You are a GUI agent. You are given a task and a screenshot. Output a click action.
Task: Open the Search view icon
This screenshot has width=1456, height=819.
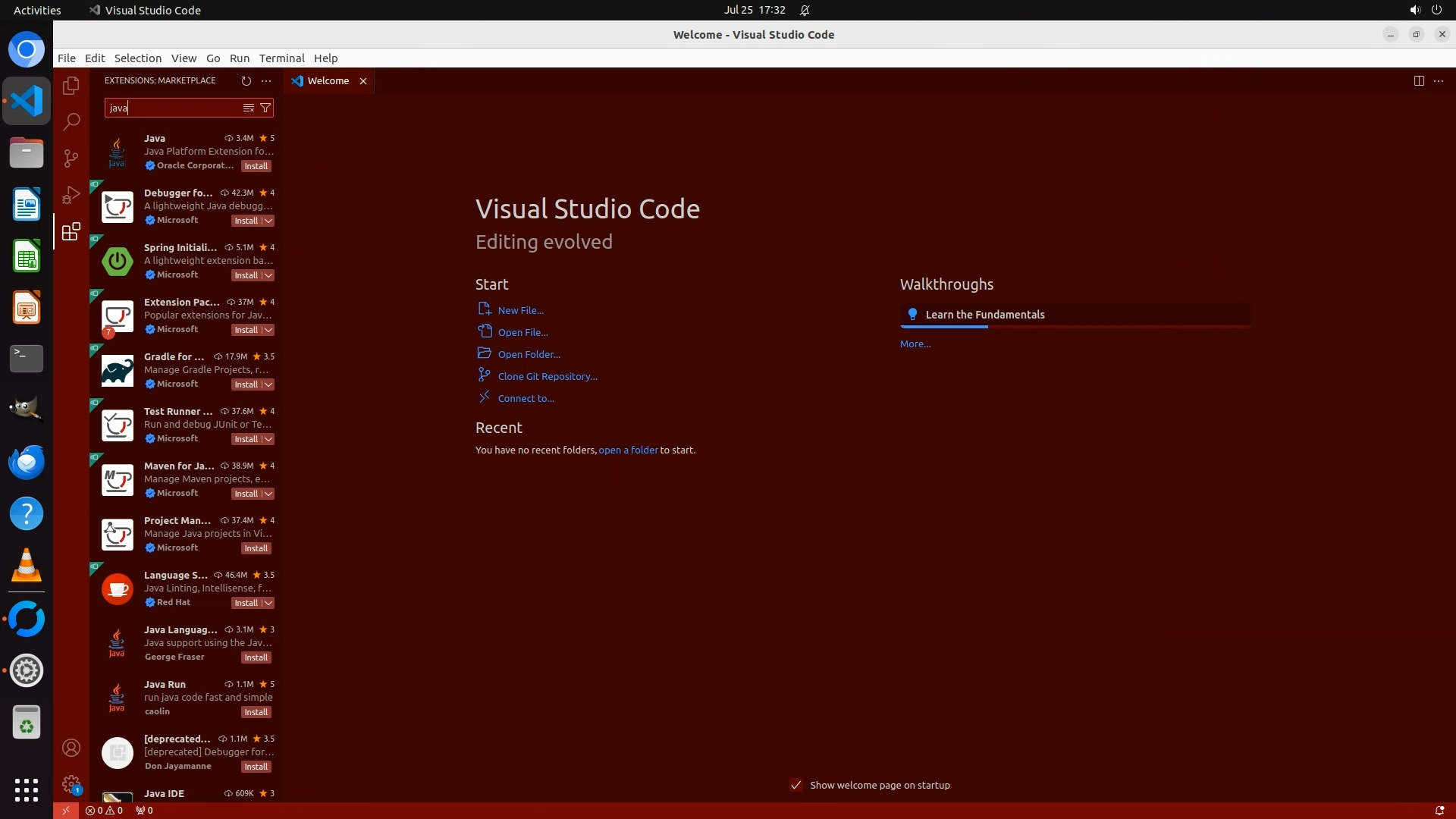pos(71,121)
